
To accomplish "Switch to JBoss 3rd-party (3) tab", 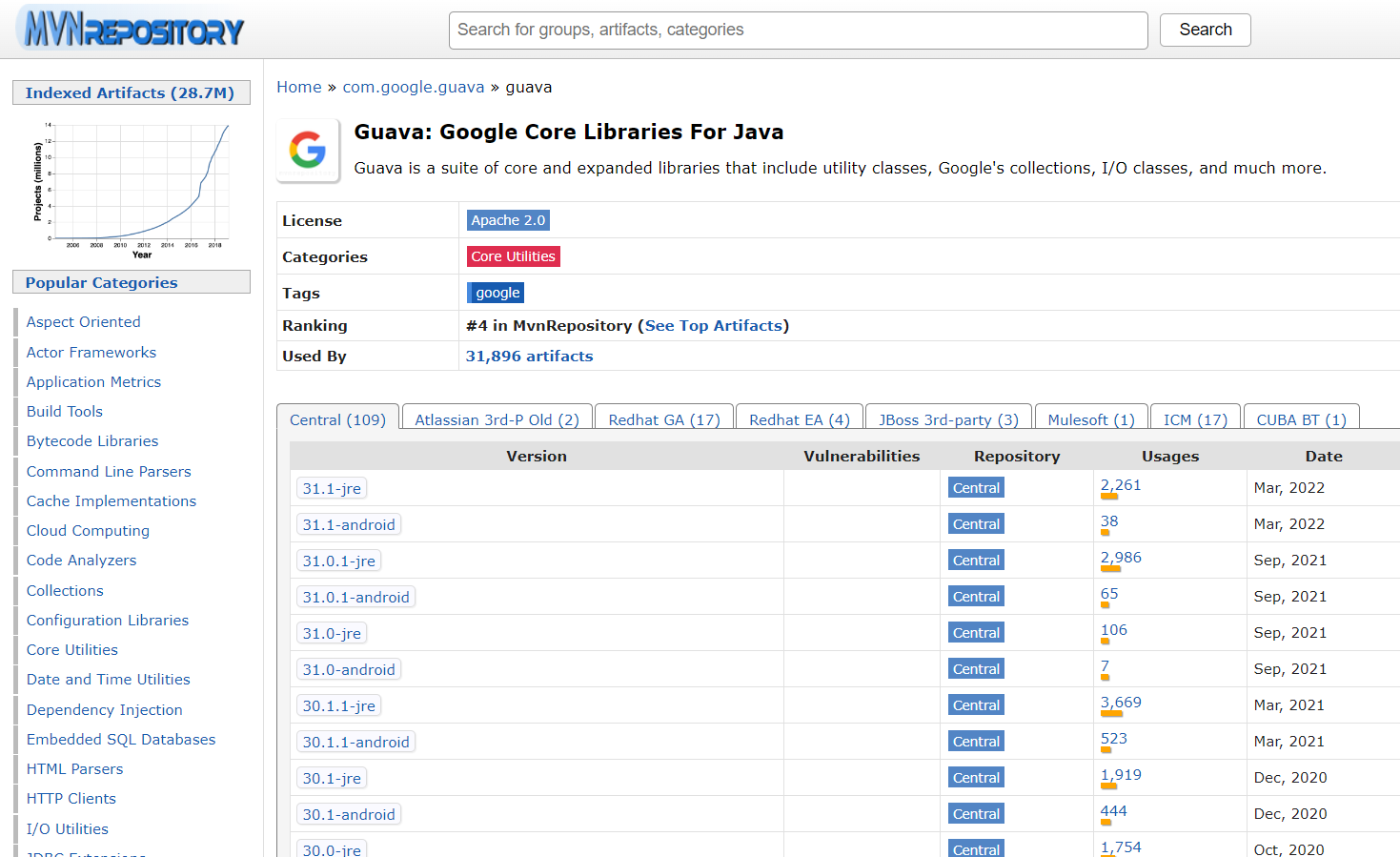I will tap(948, 419).
